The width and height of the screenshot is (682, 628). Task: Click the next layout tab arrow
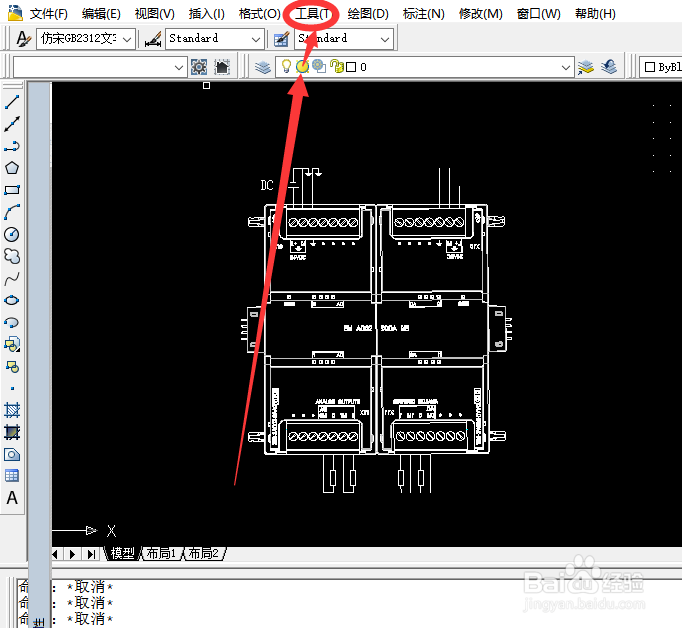coord(72,554)
